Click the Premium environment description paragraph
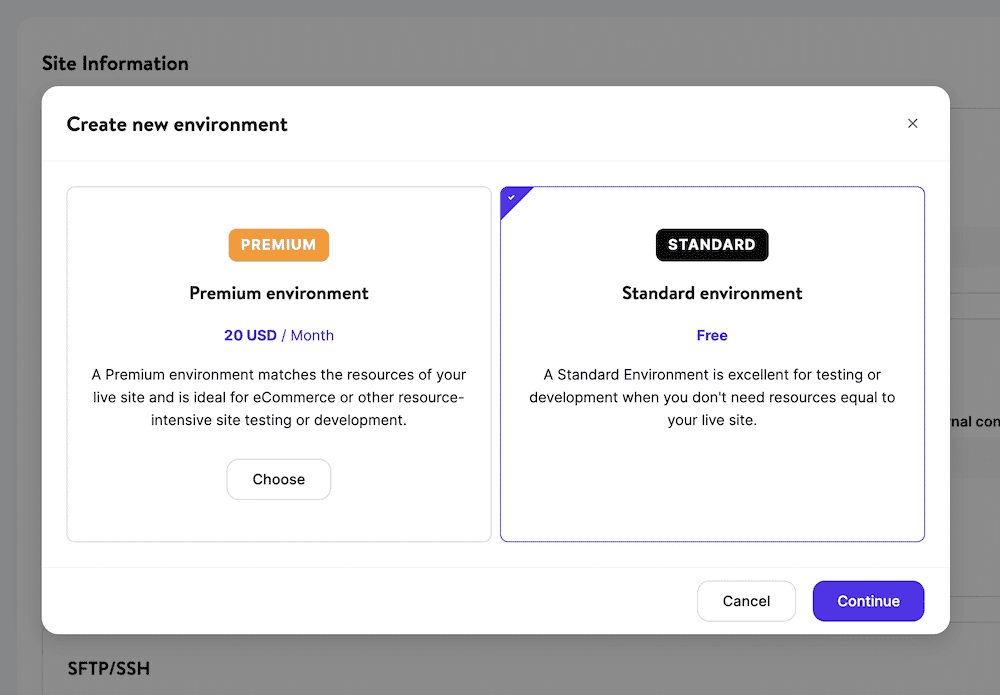The width and height of the screenshot is (1000, 695). tap(278, 395)
